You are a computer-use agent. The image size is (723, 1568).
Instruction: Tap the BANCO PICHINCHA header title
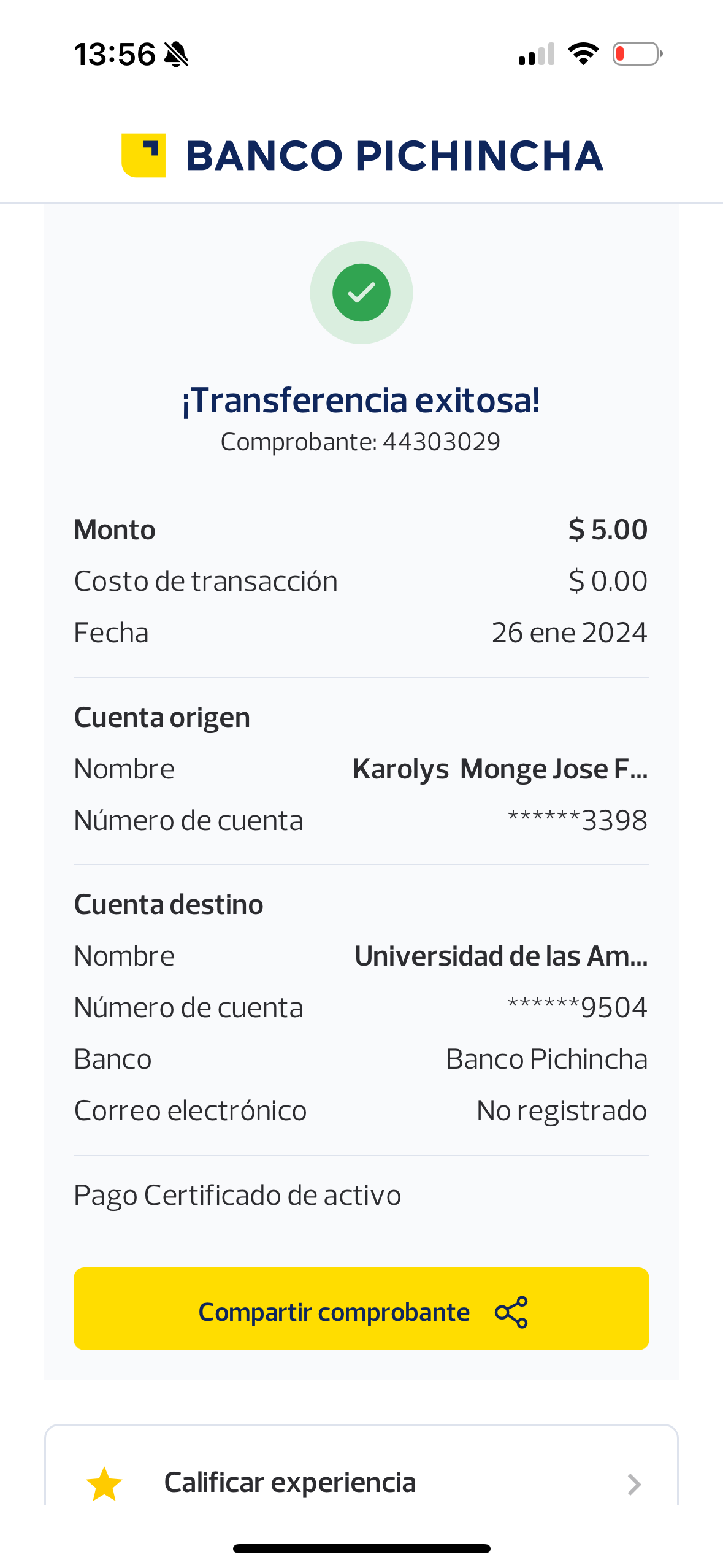[394, 155]
